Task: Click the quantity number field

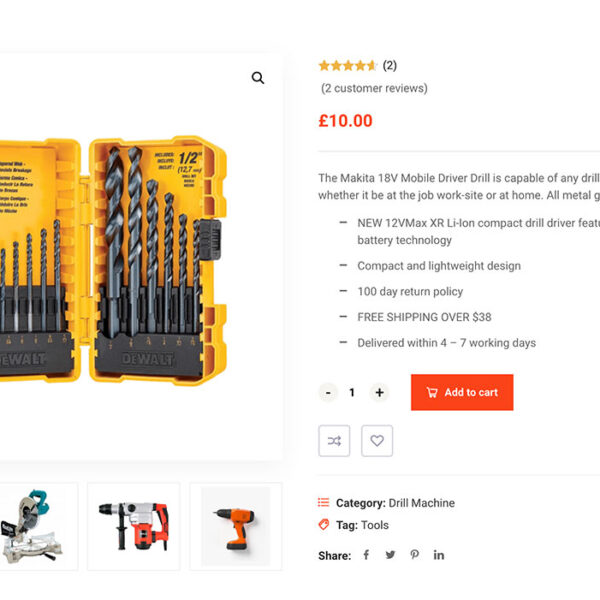Action: [x=352, y=393]
